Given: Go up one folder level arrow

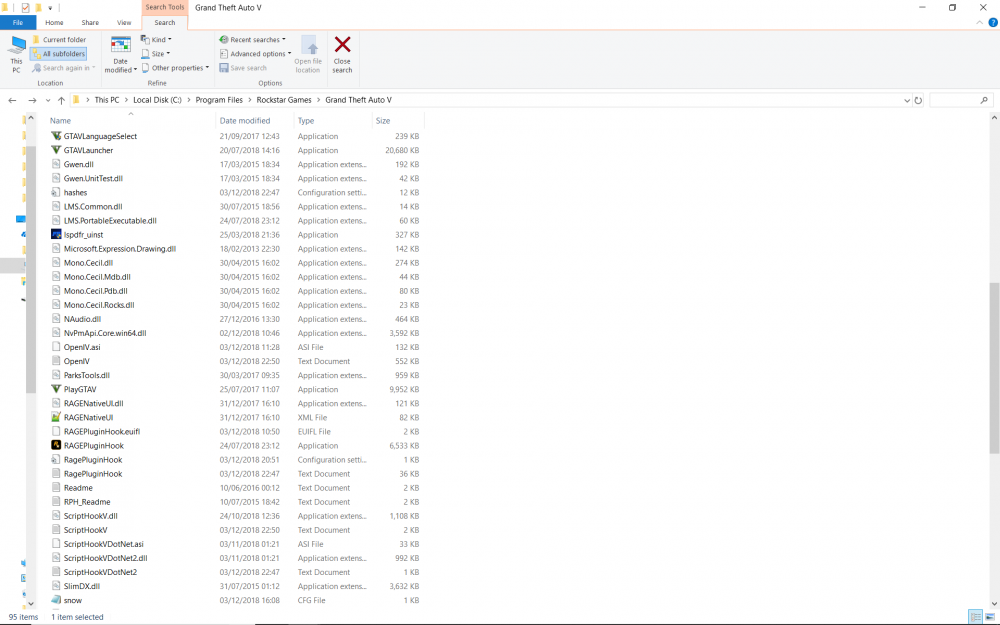Looking at the screenshot, I should [61, 100].
